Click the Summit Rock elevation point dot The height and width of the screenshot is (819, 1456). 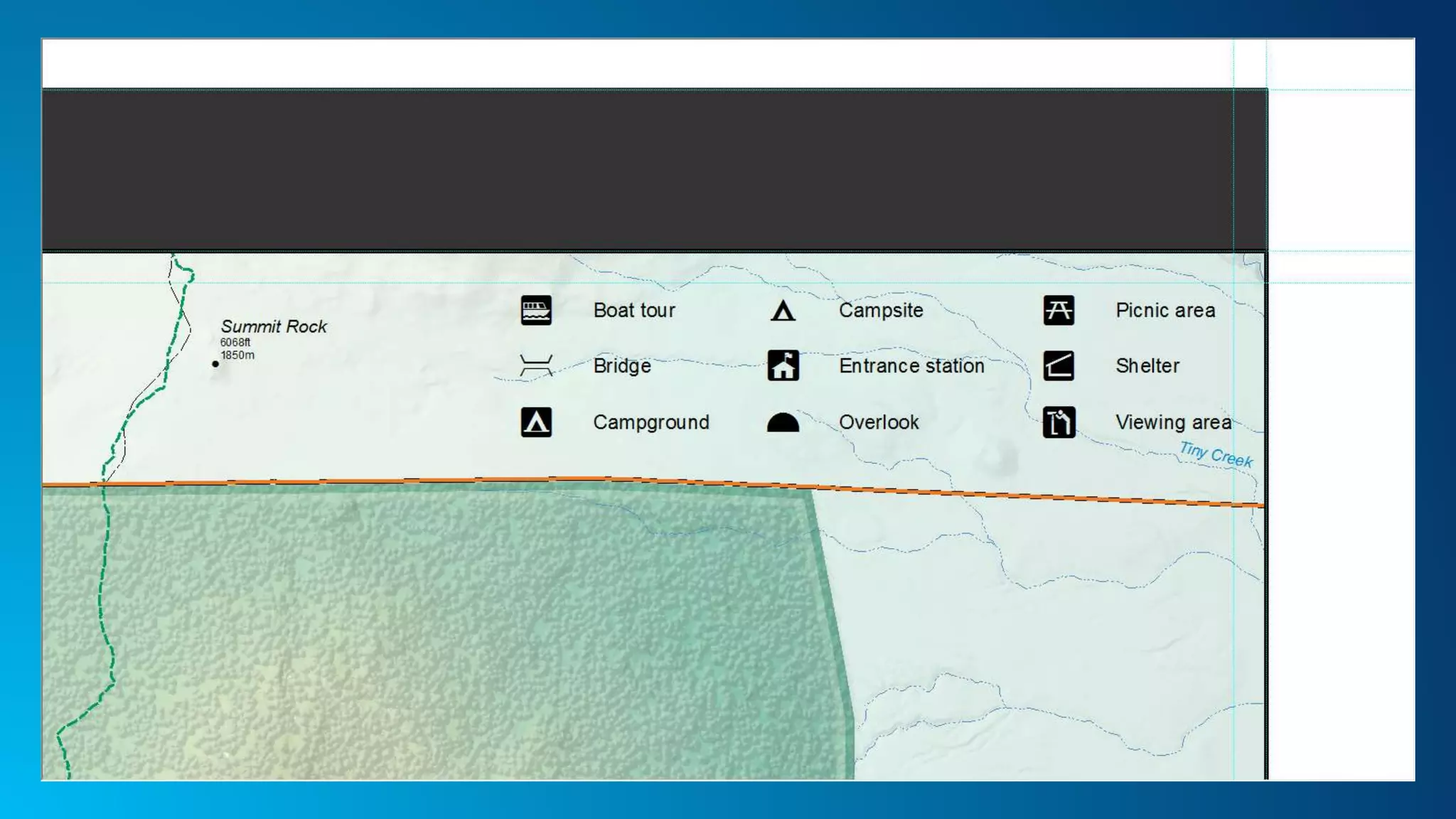coord(215,364)
